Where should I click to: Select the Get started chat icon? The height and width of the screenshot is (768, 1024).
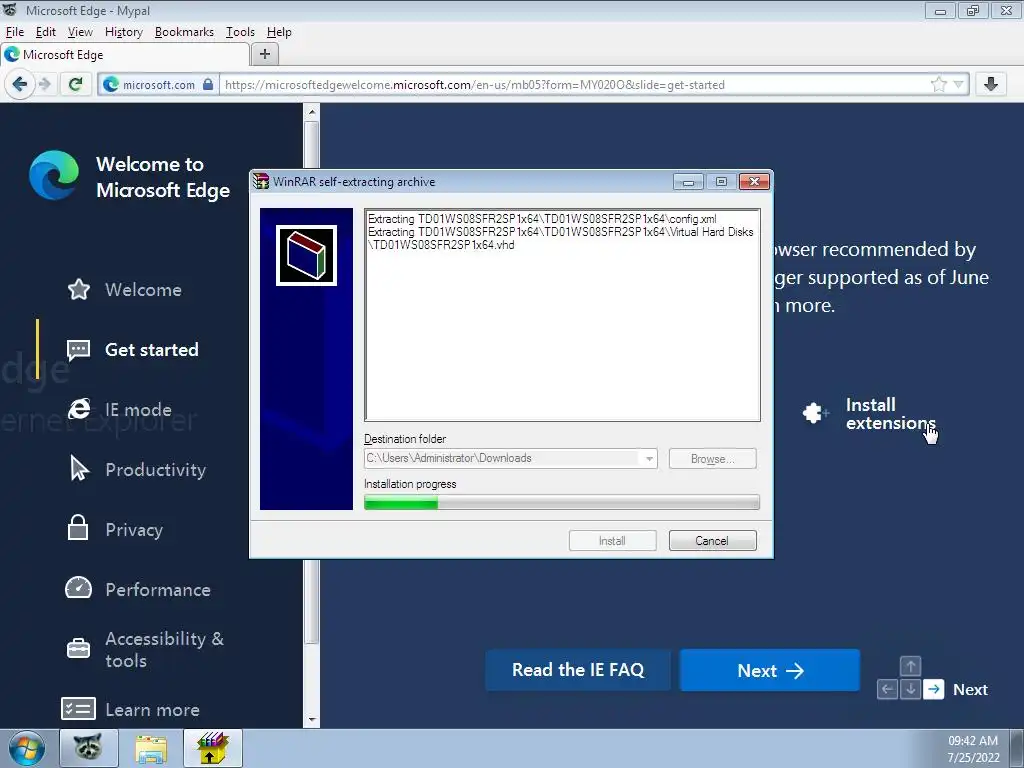click(78, 350)
